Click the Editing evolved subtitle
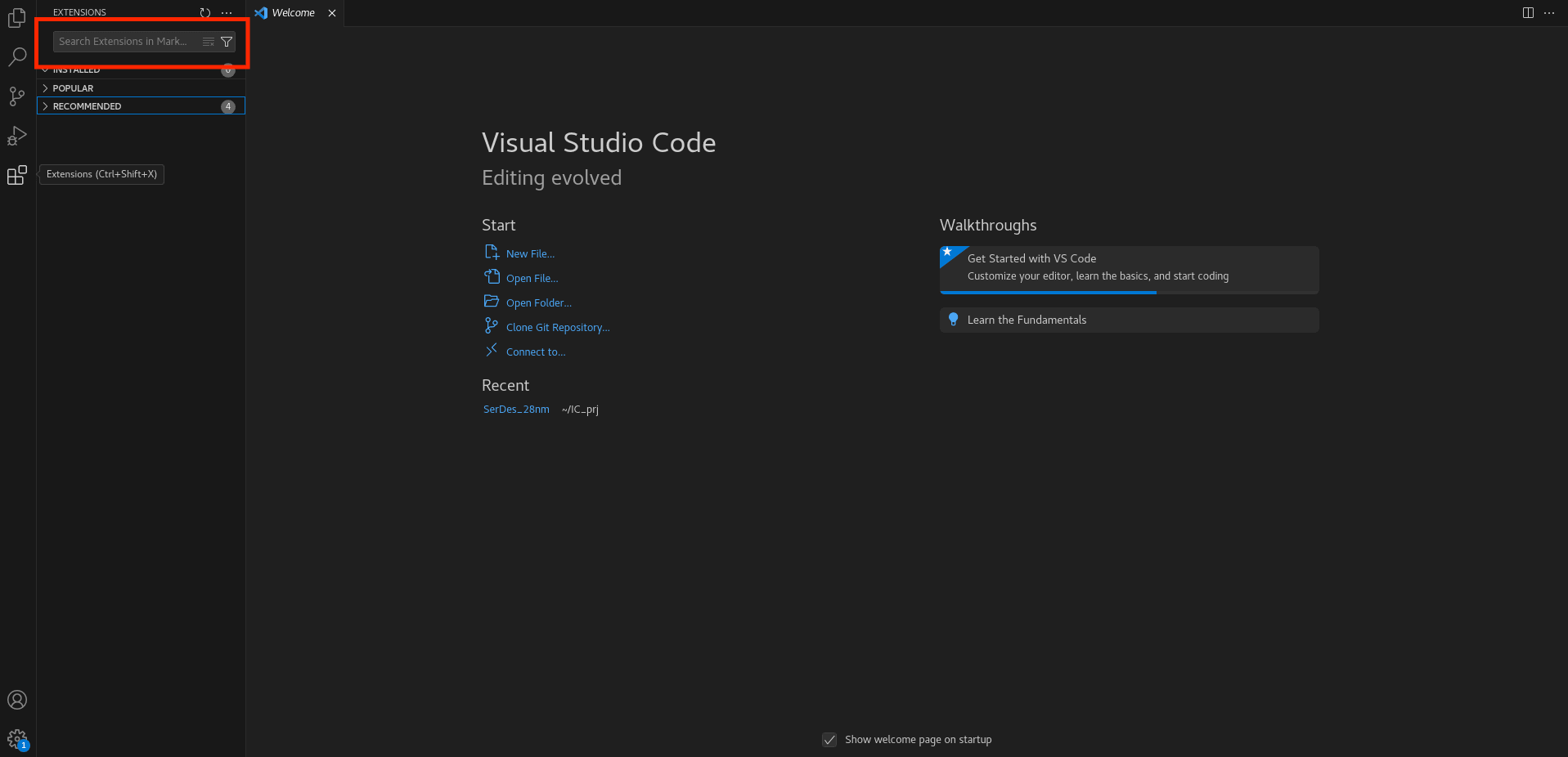The height and width of the screenshot is (757, 1568). (x=551, y=178)
